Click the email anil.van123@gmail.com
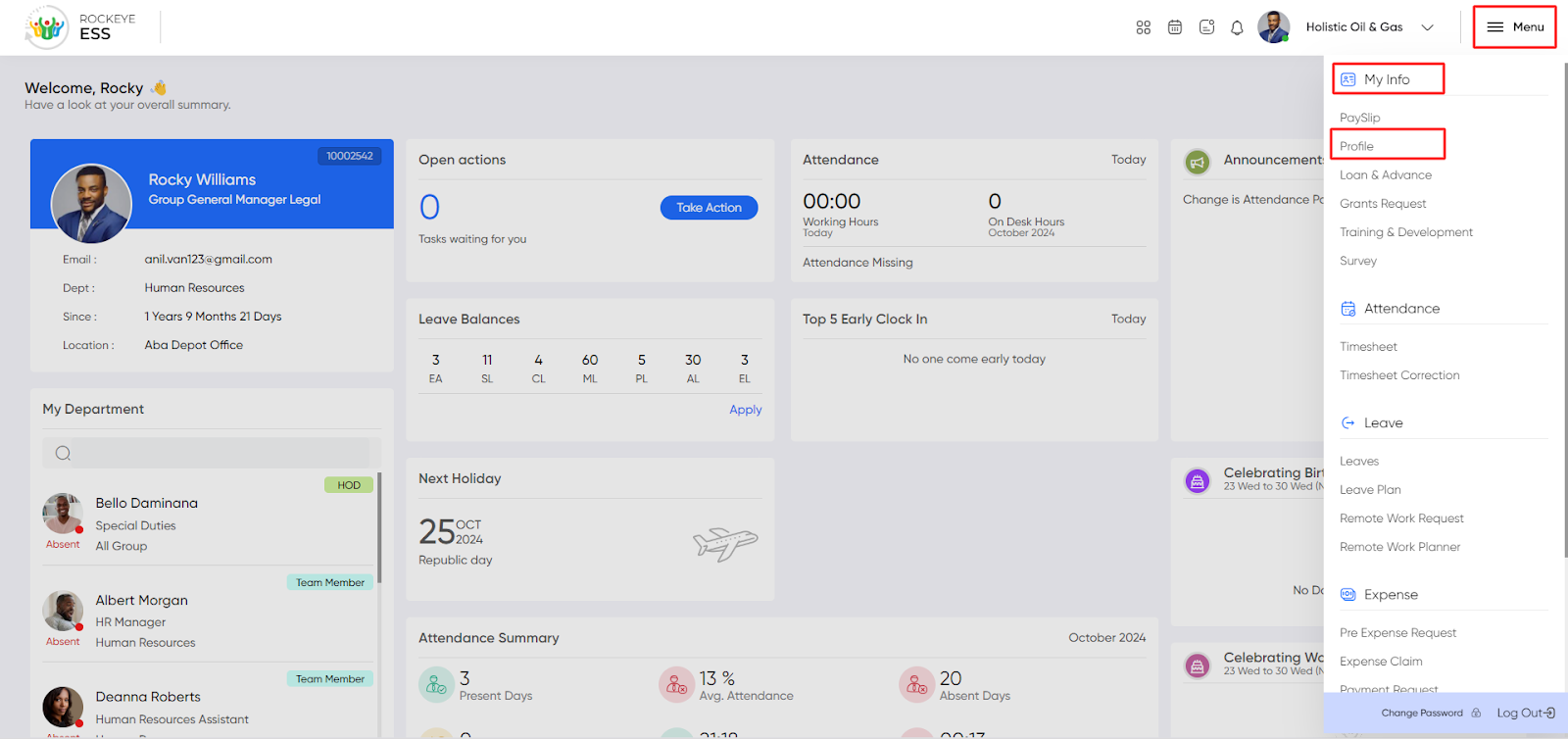Screen dimensions: 1568x739 click(x=209, y=260)
